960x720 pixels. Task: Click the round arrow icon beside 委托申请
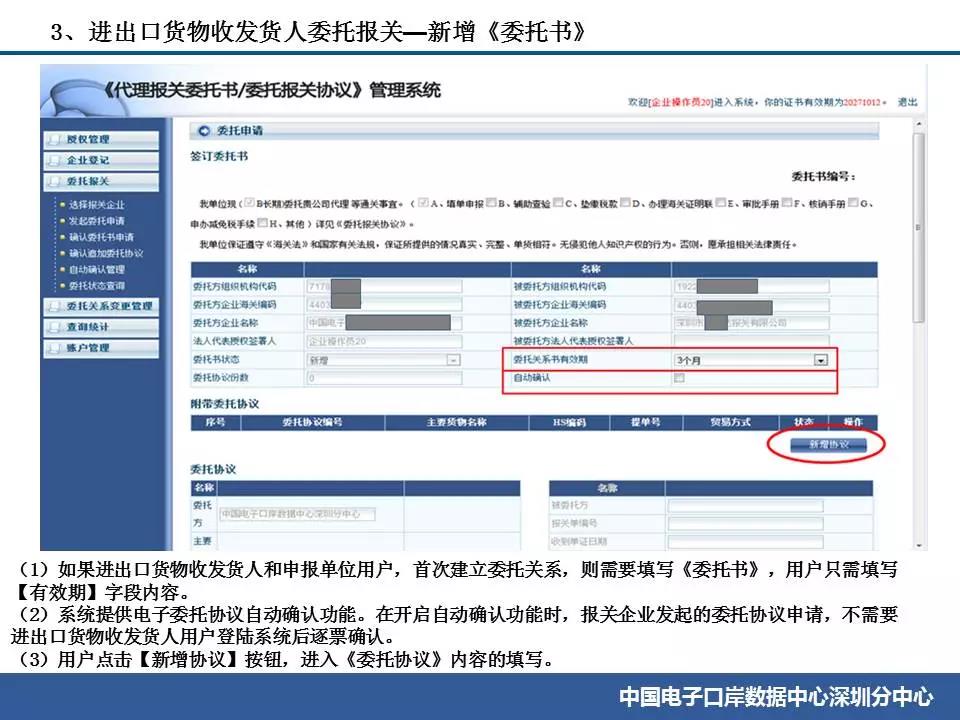(x=205, y=131)
